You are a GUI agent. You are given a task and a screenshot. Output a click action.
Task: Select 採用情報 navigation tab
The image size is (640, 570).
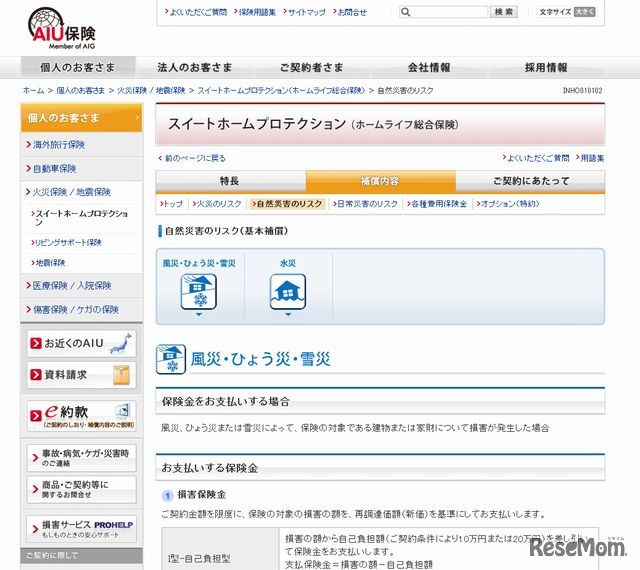pos(546,67)
